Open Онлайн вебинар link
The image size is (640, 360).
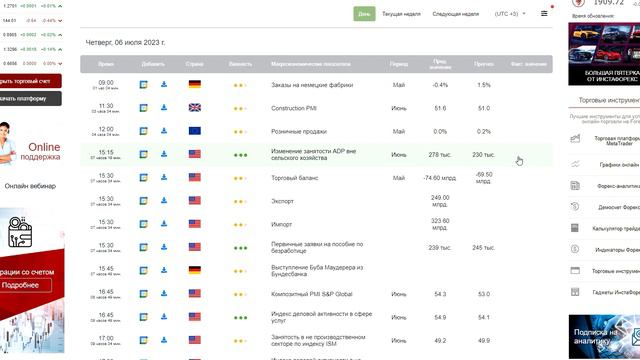30,186
